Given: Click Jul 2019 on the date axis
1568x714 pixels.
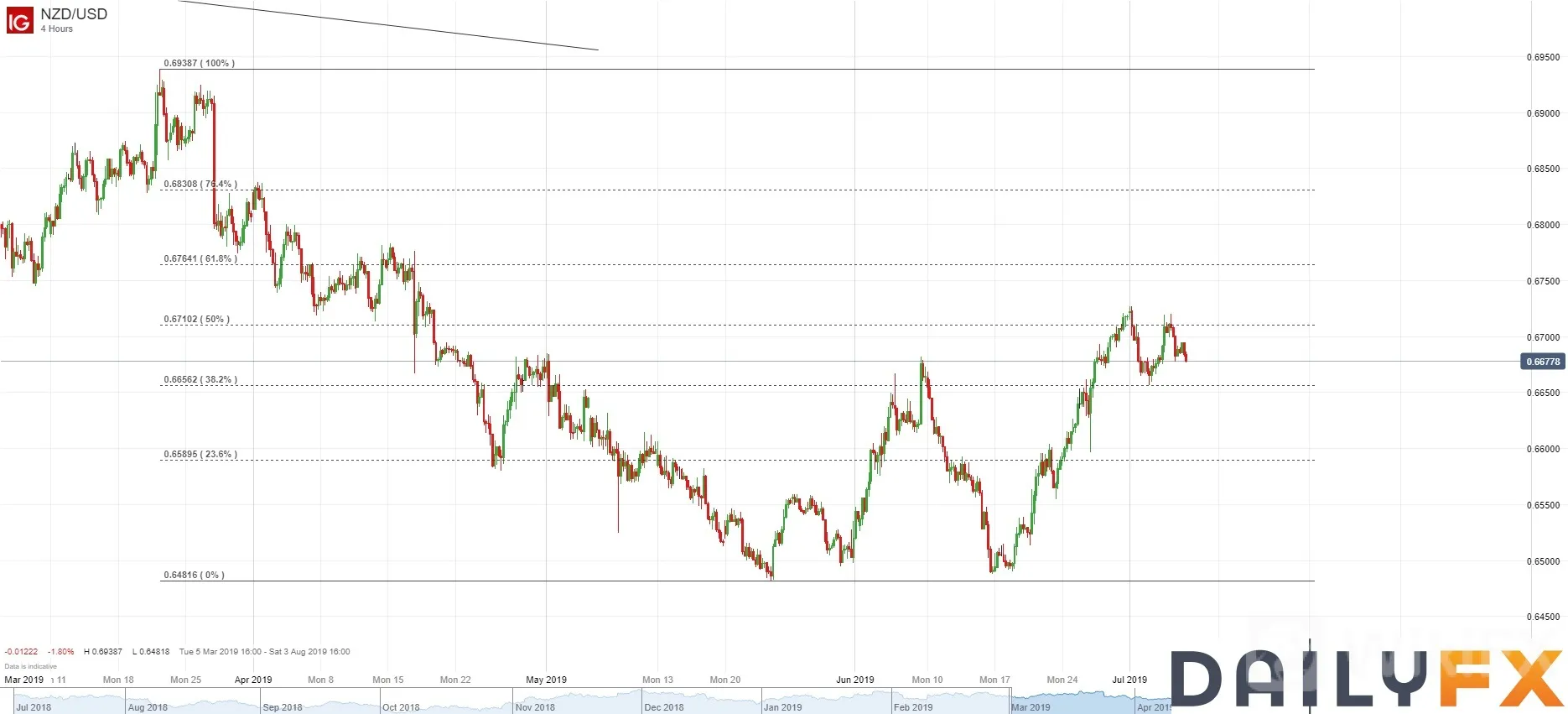Looking at the screenshot, I should click(x=1129, y=680).
